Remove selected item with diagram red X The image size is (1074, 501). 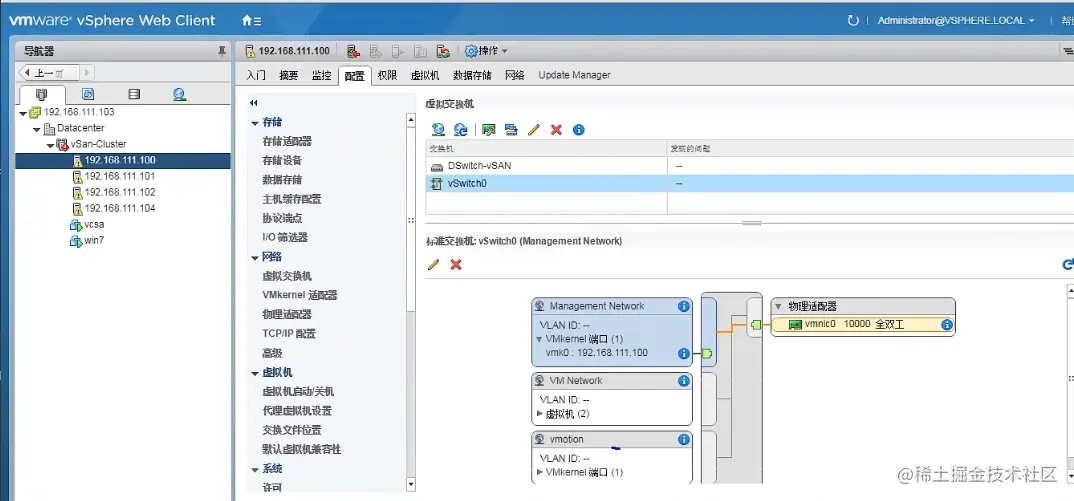[x=456, y=265]
